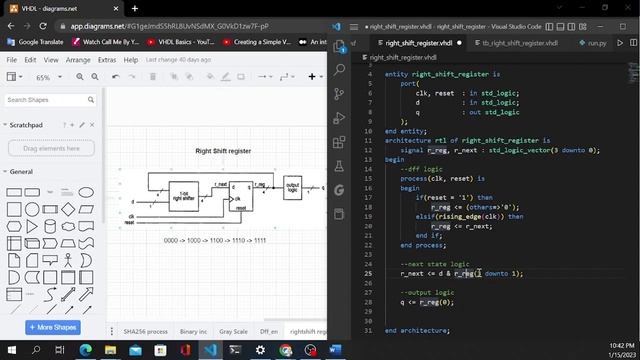Open the Extensions view in VS Code
Image resolution: width=640 pixels, height=360 pixels.
click(x=339, y=142)
